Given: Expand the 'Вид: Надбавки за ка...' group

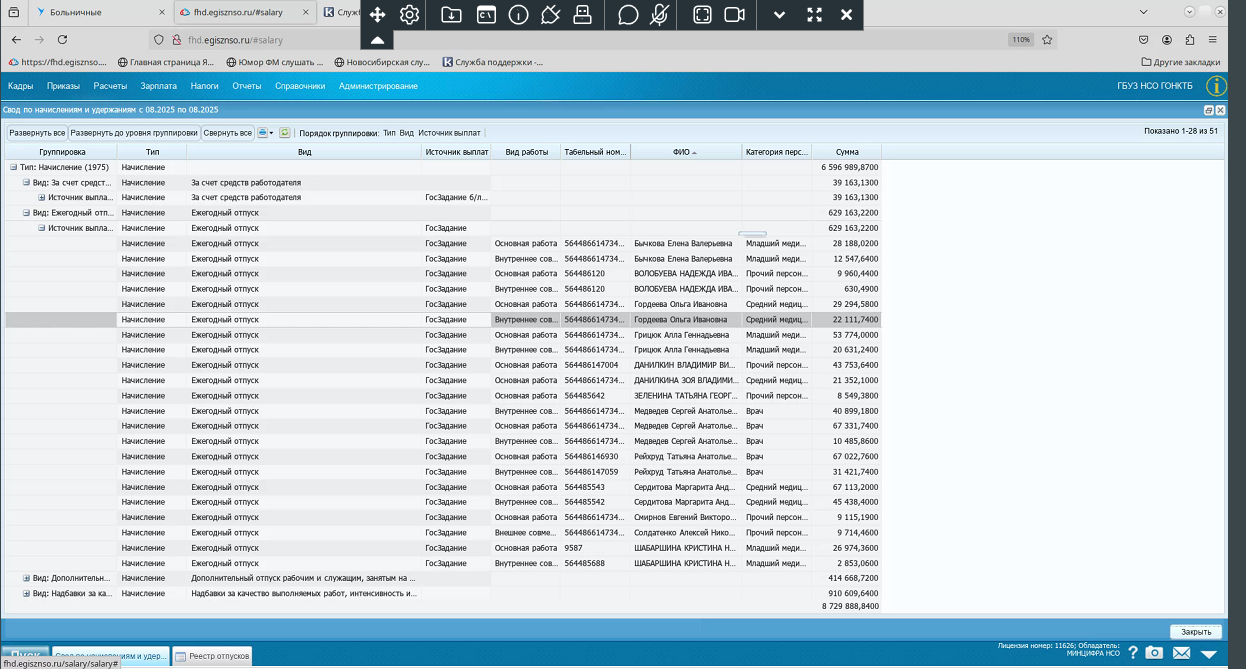Looking at the screenshot, I should pyautogui.click(x=27, y=593).
